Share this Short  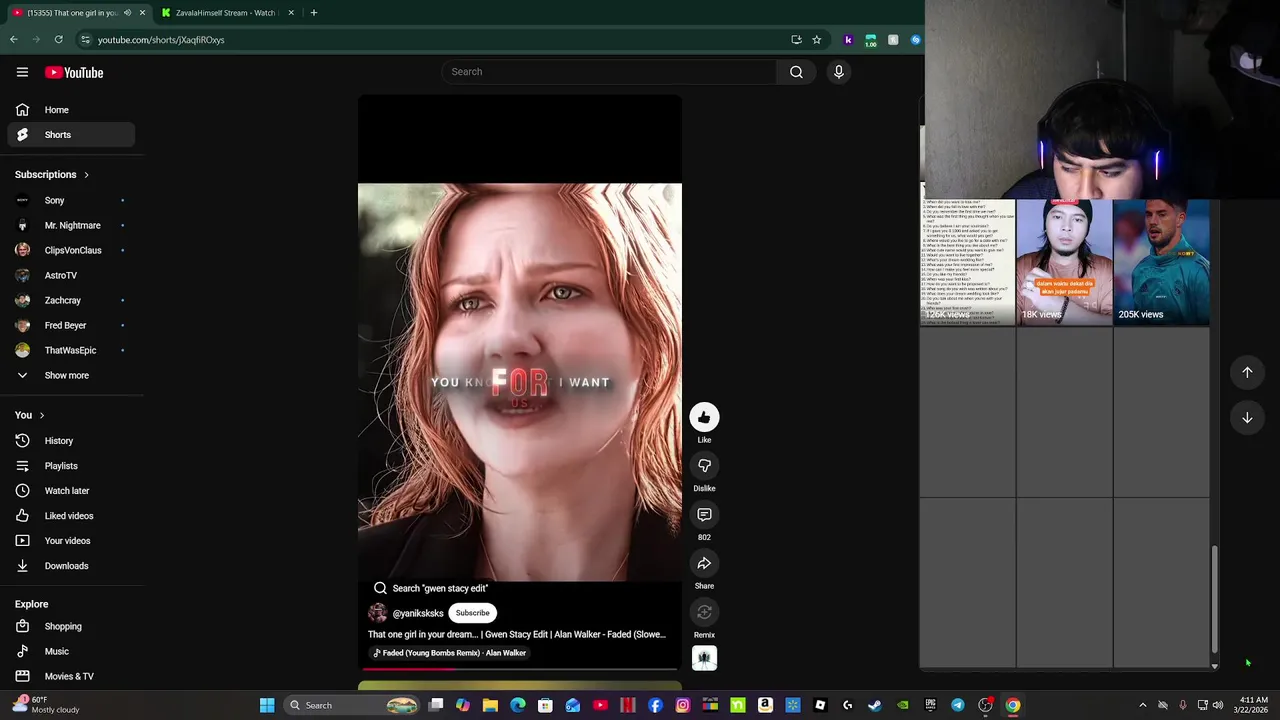point(704,564)
